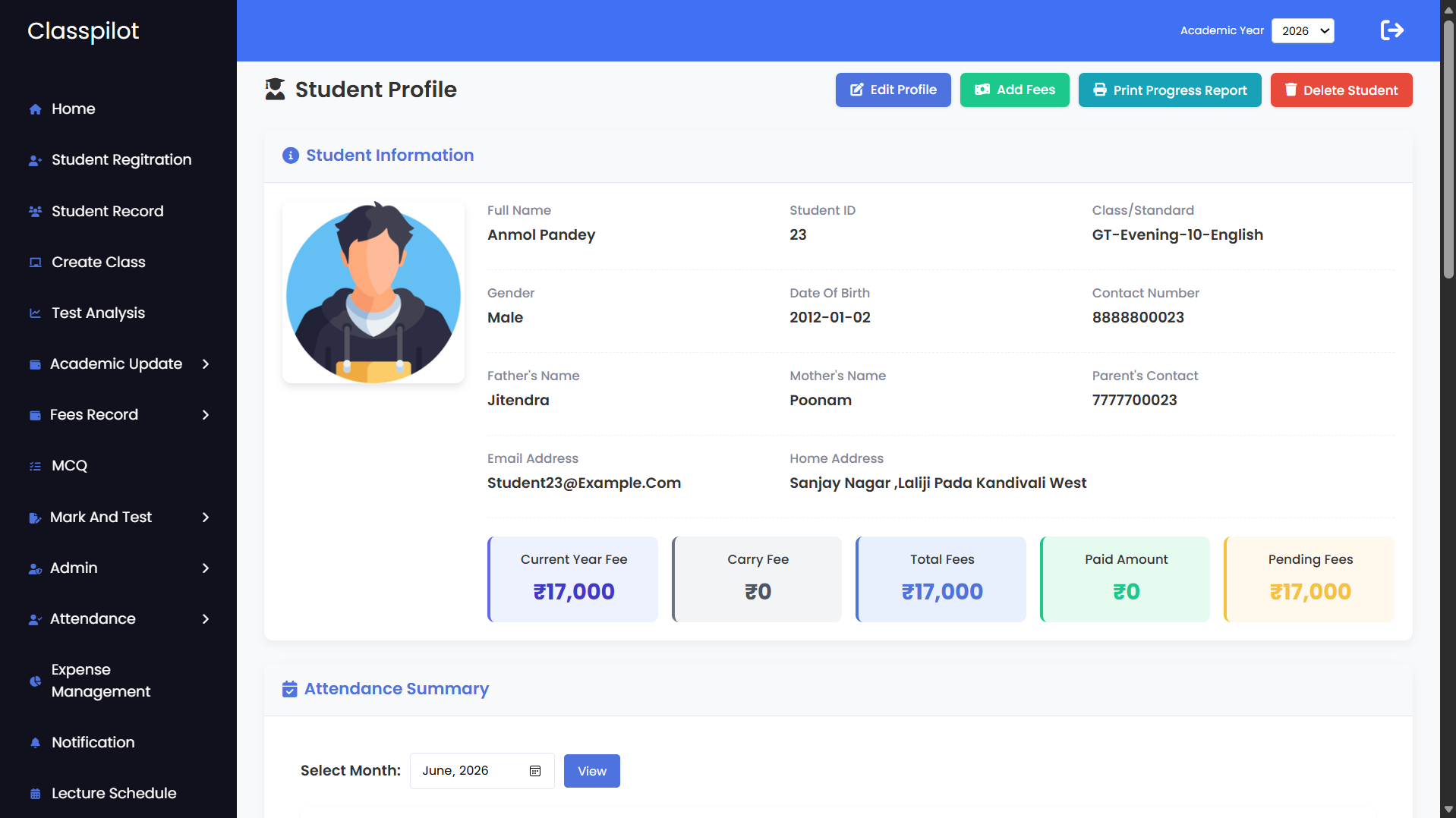The width and height of the screenshot is (1456, 818).
Task: Click MCQ list icon
Action: [x=35, y=466]
